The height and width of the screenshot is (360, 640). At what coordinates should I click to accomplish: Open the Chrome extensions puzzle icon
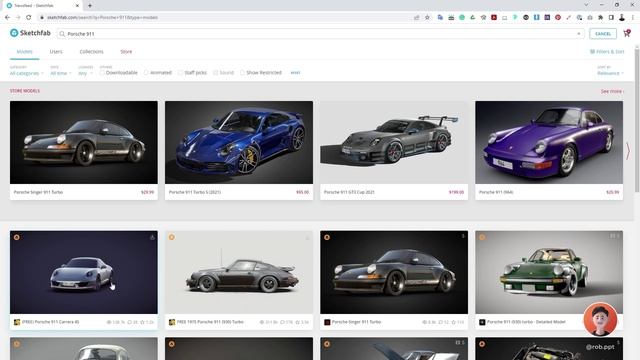click(x=600, y=18)
